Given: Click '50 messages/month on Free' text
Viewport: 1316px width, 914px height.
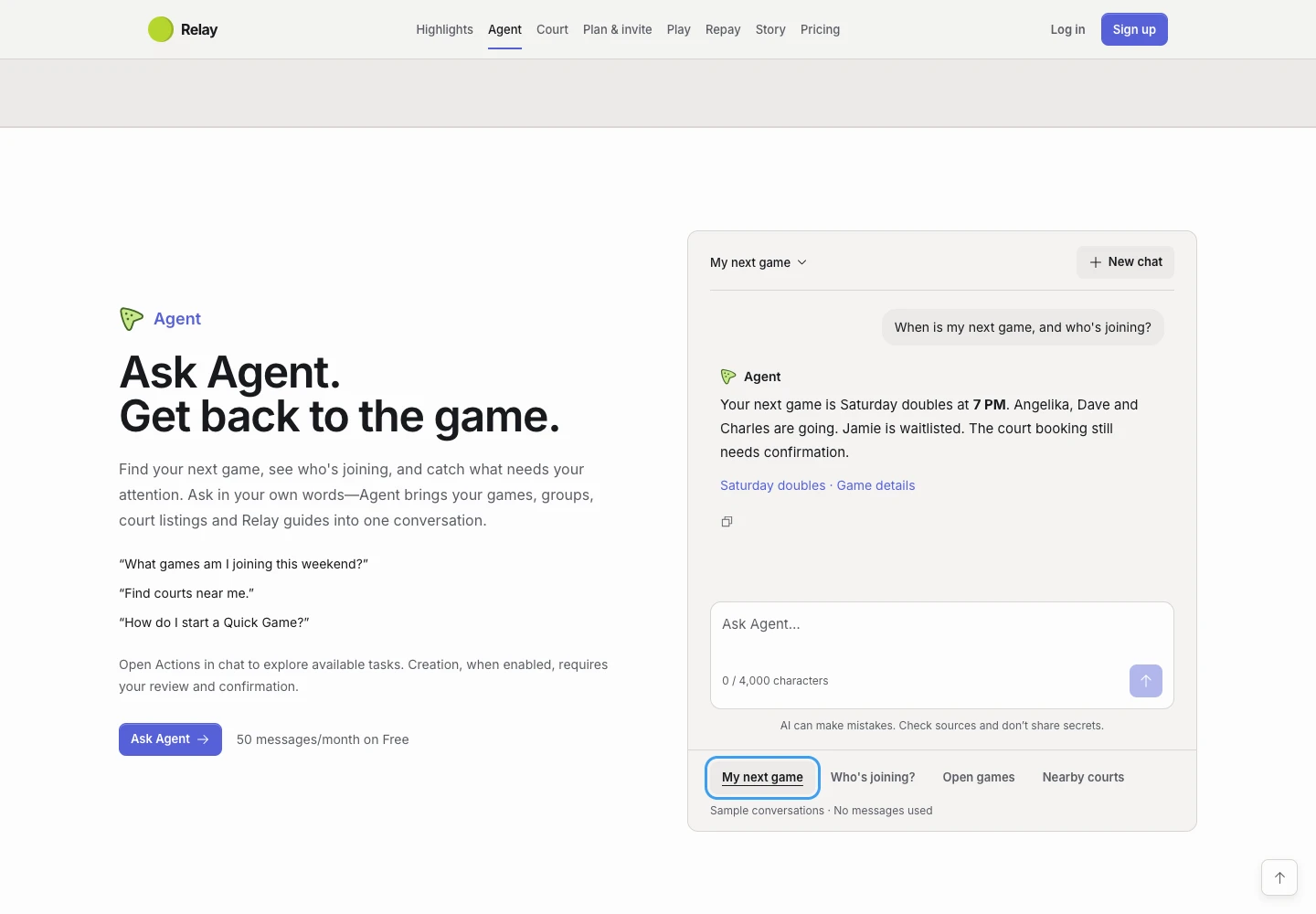Looking at the screenshot, I should coord(323,739).
